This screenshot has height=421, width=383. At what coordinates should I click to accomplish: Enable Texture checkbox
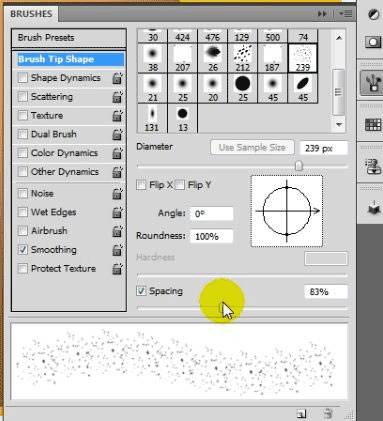point(23,115)
